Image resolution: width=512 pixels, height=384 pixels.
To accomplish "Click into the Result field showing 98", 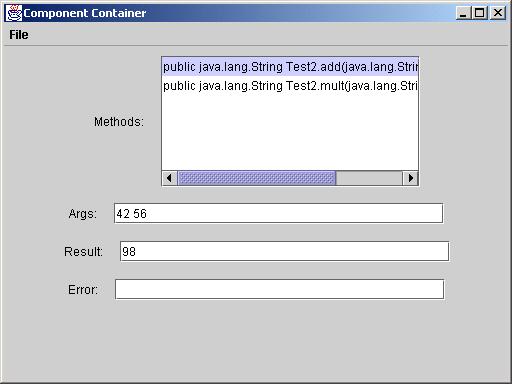I will click(x=284, y=251).
